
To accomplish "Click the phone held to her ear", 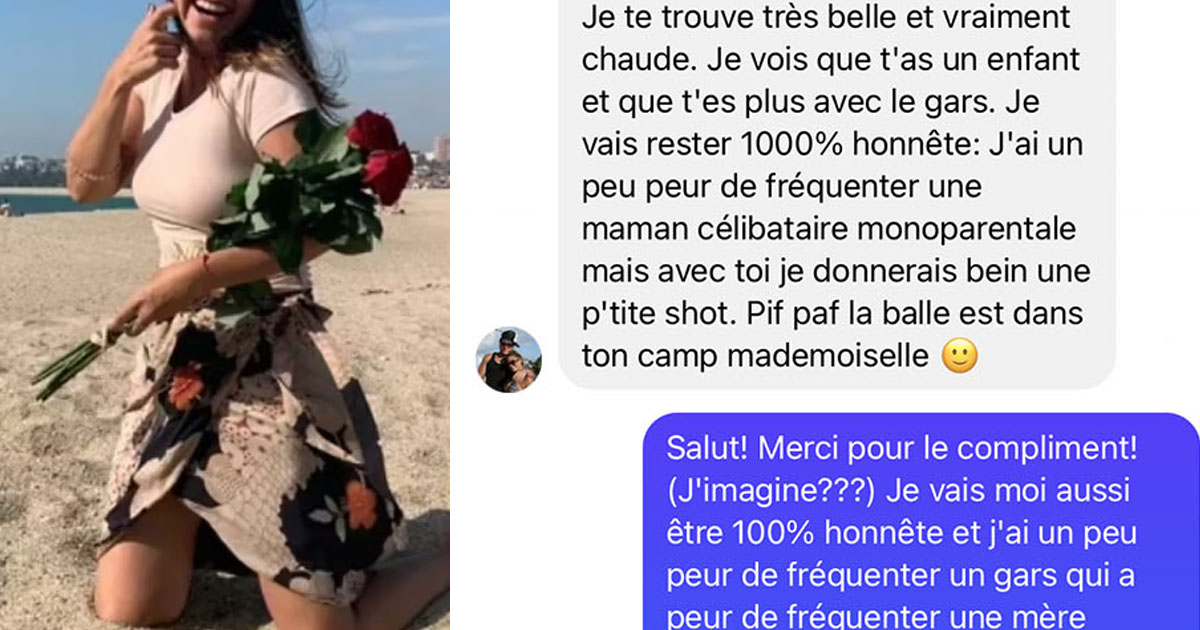I will point(168,15).
